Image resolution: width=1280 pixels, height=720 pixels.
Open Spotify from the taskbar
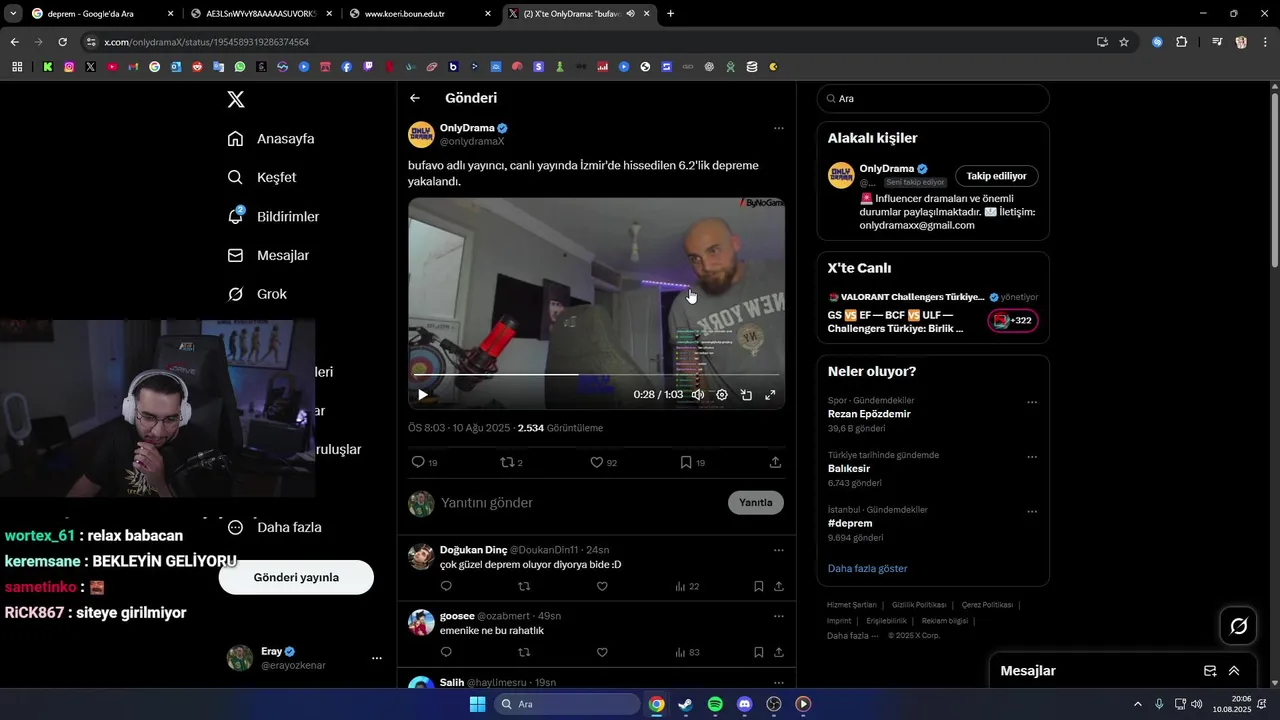715,704
